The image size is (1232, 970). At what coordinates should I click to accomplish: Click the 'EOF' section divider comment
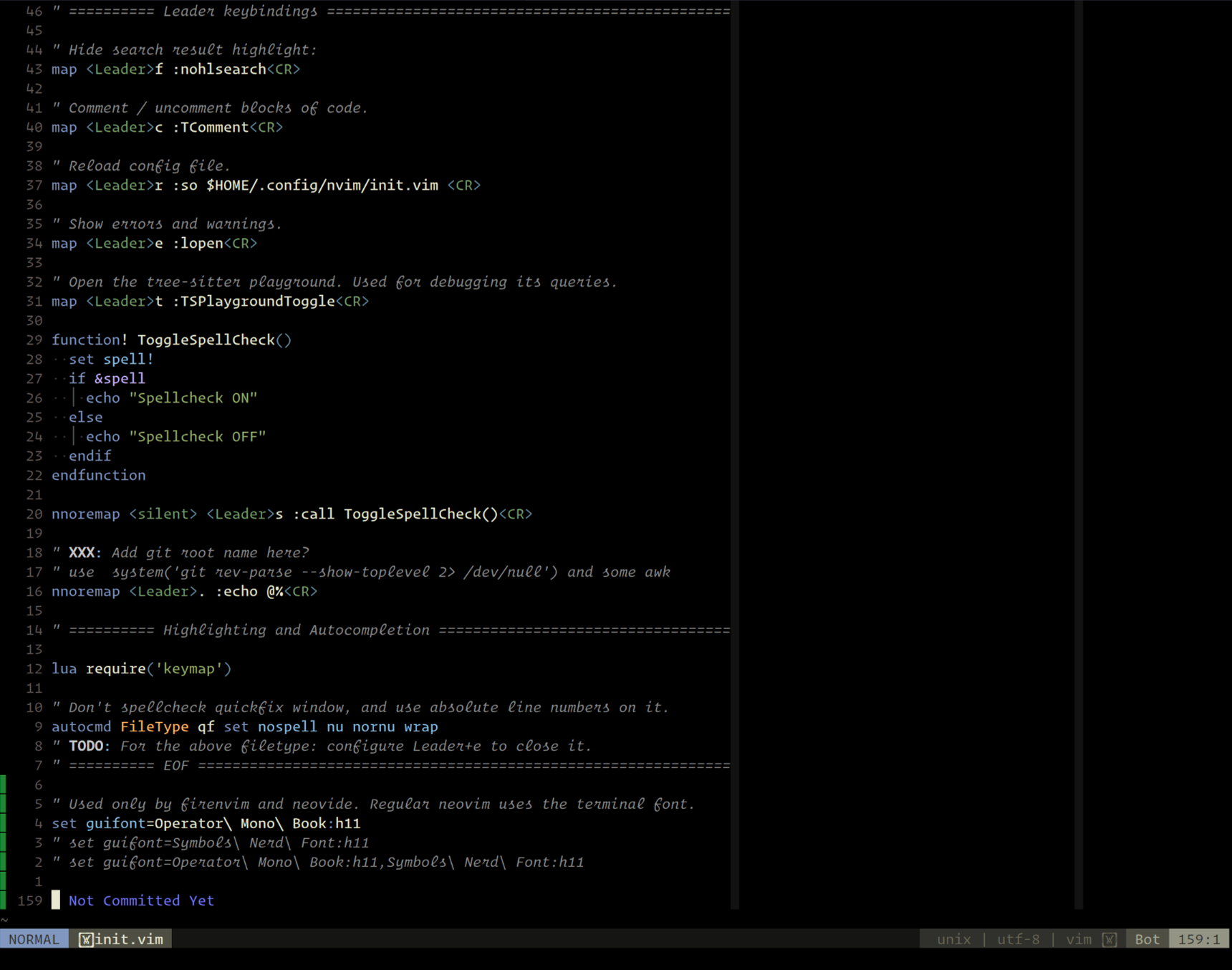coord(390,766)
